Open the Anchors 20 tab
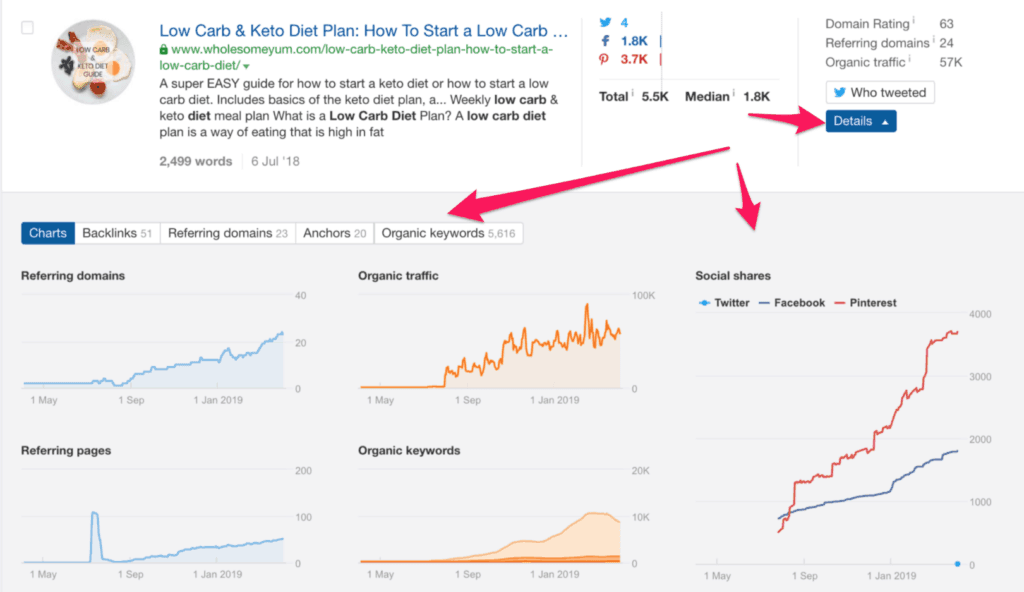1024x592 pixels. tap(334, 232)
